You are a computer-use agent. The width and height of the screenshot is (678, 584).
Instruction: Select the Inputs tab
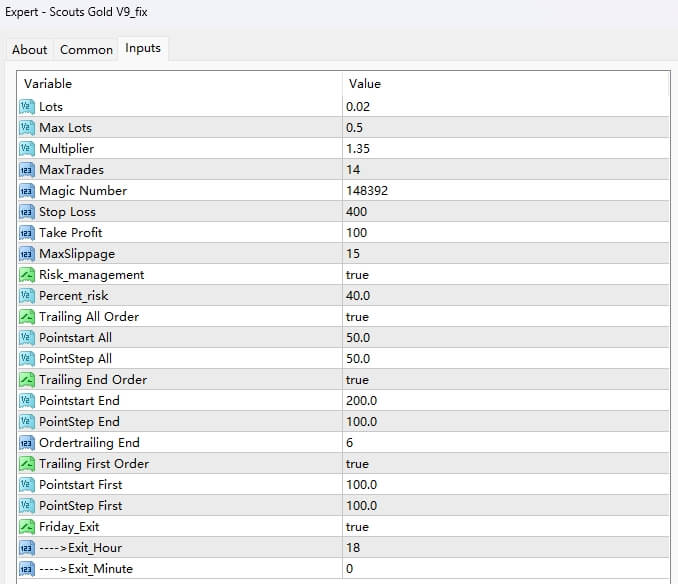click(x=143, y=48)
